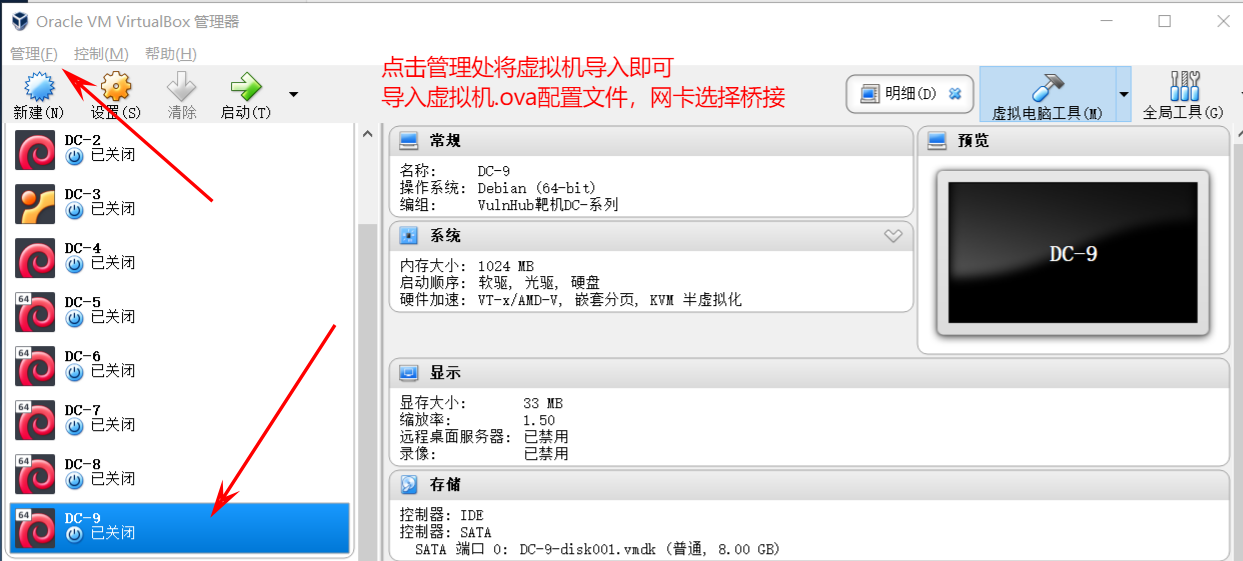Click the '33 MB' video memory value
Image resolution: width=1243 pixels, height=561 pixels.
tap(543, 404)
